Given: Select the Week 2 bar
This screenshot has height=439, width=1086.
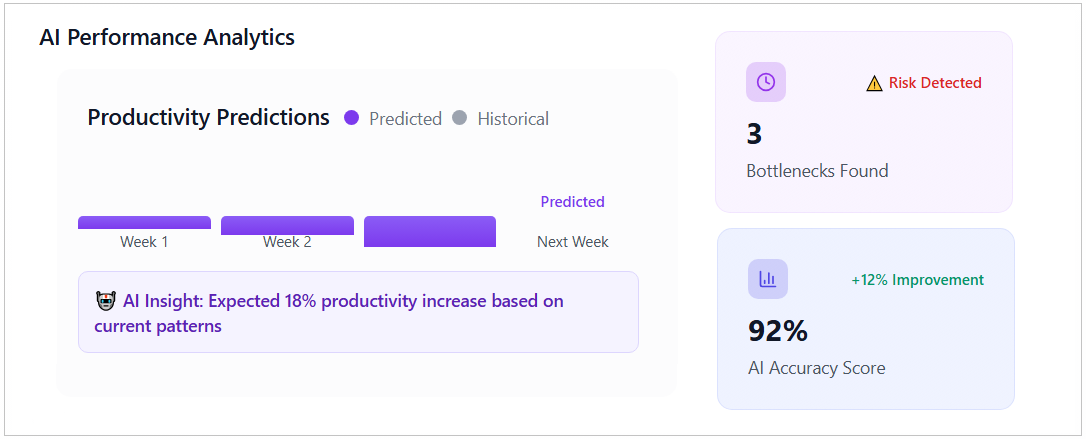Looking at the screenshot, I should pyautogui.click(x=287, y=225).
